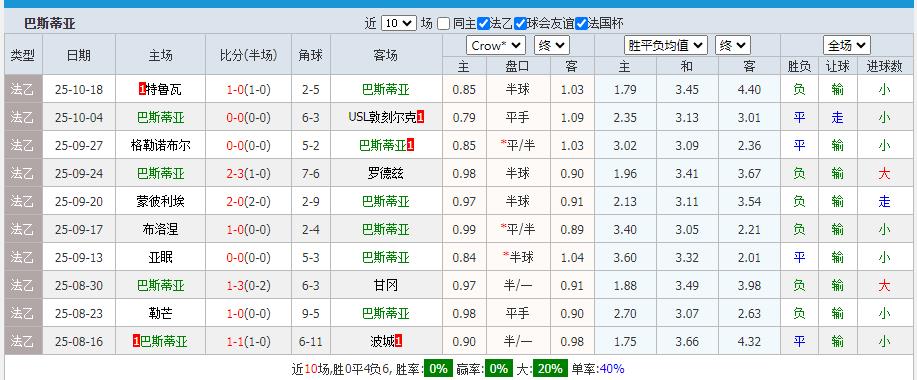Click the 巴斯蒂亚 section title

point(50,24)
